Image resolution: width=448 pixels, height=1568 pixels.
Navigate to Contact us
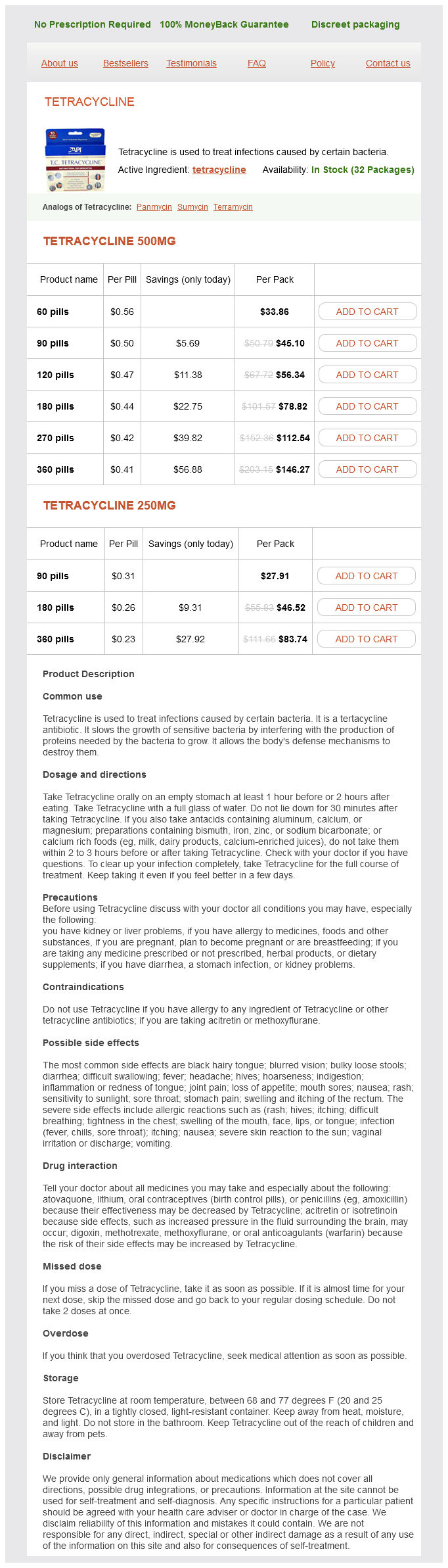[x=388, y=63]
